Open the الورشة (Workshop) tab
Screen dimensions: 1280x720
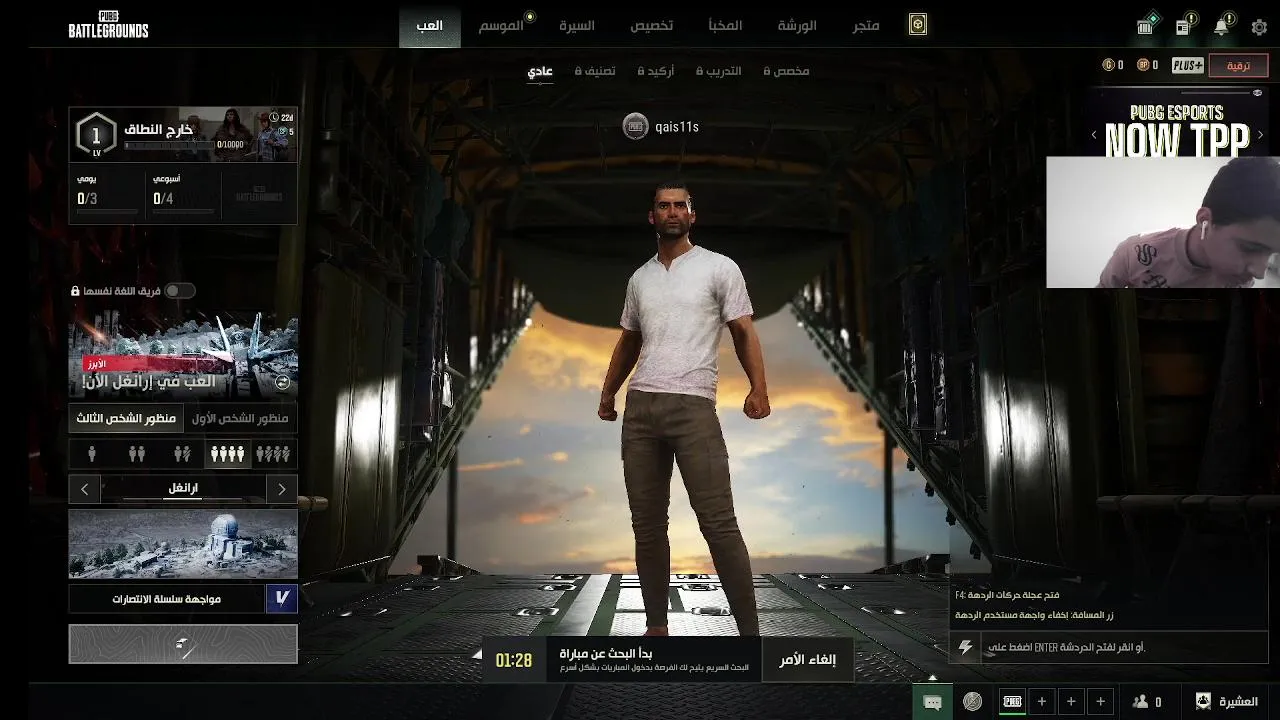pyautogui.click(x=797, y=25)
